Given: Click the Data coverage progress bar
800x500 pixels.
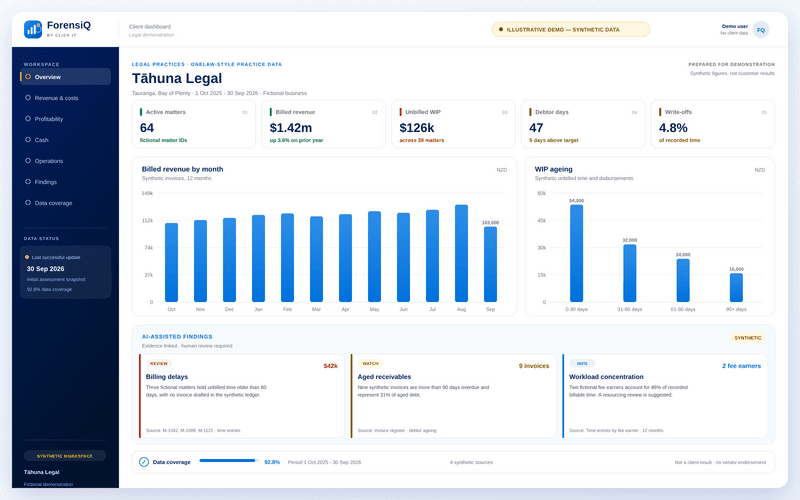Looking at the screenshot, I should pyautogui.click(x=229, y=461).
